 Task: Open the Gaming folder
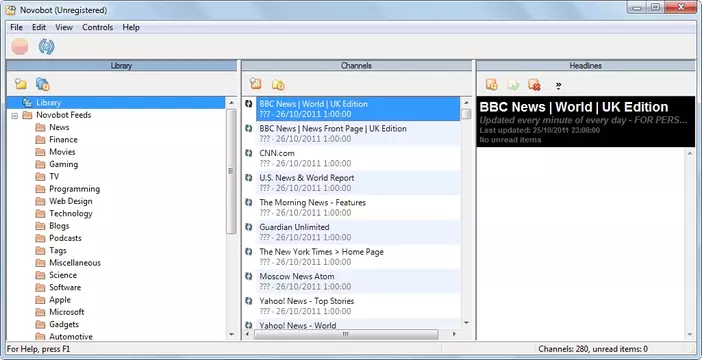(64, 164)
